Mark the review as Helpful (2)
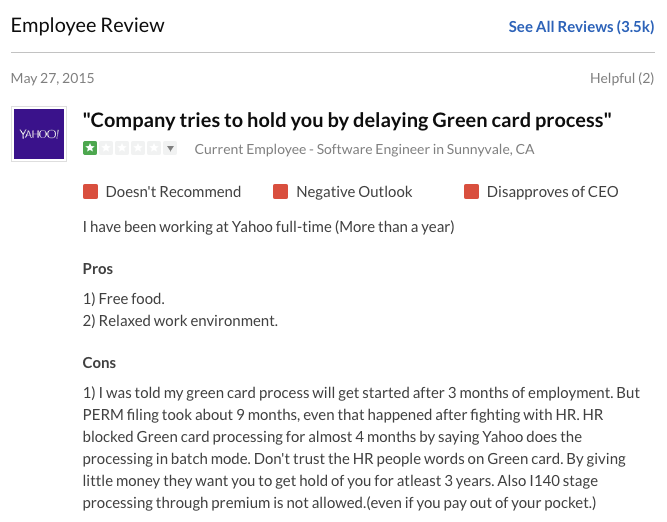Image resolution: width=667 pixels, height=522 pixels. pos(621,78)
